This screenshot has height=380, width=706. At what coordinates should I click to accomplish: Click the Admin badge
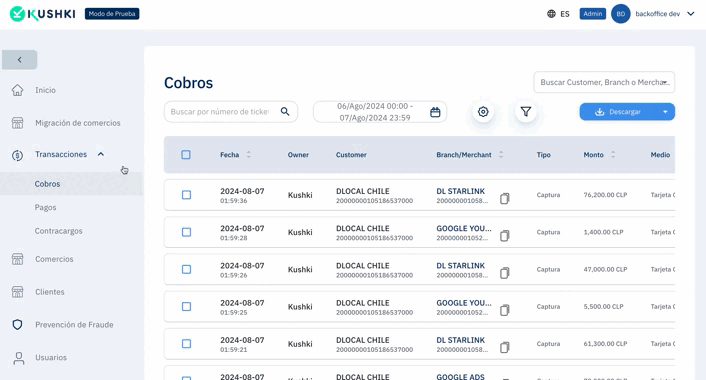coord(593,14)
